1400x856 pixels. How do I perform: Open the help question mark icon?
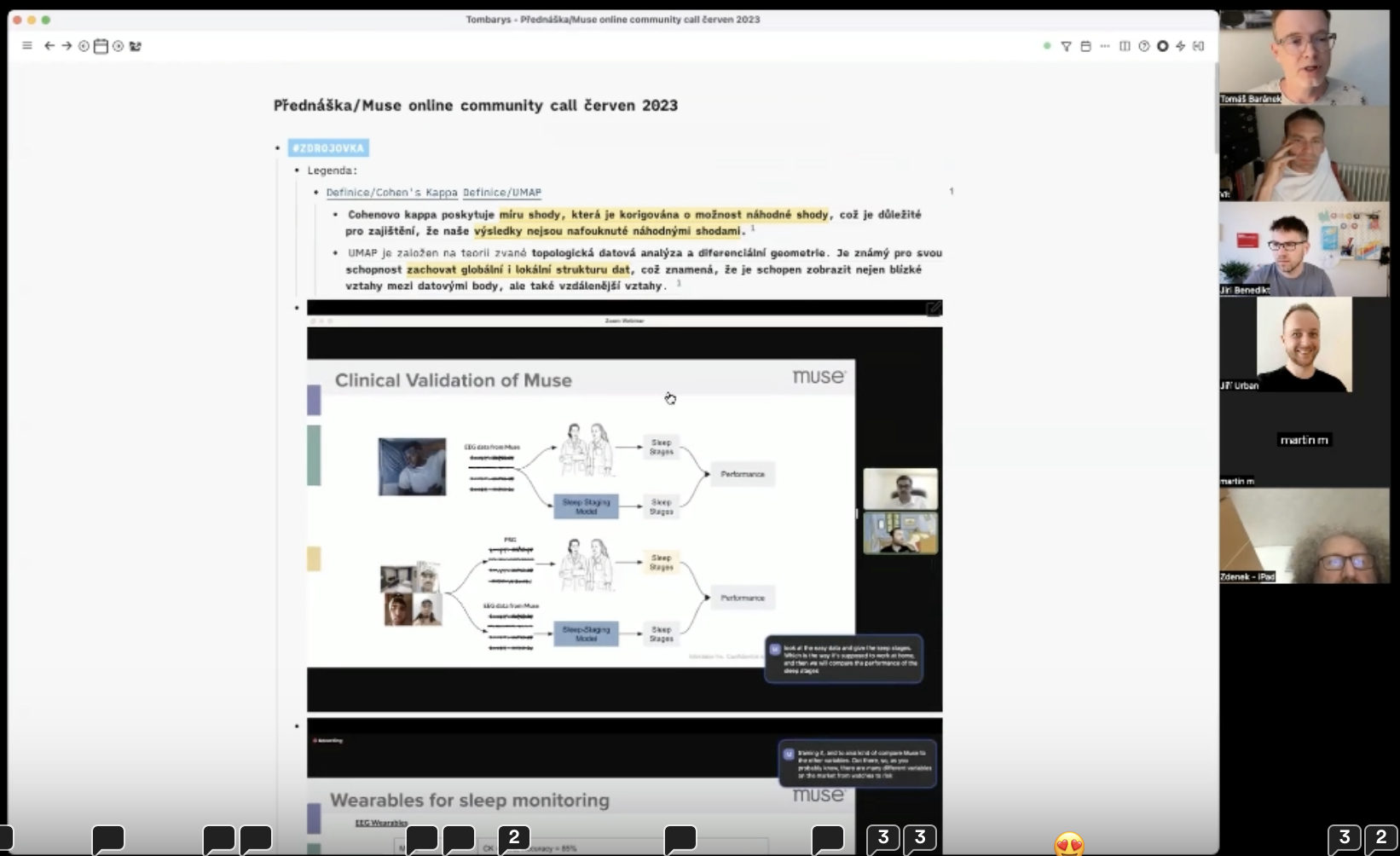tap(1144, 46)
